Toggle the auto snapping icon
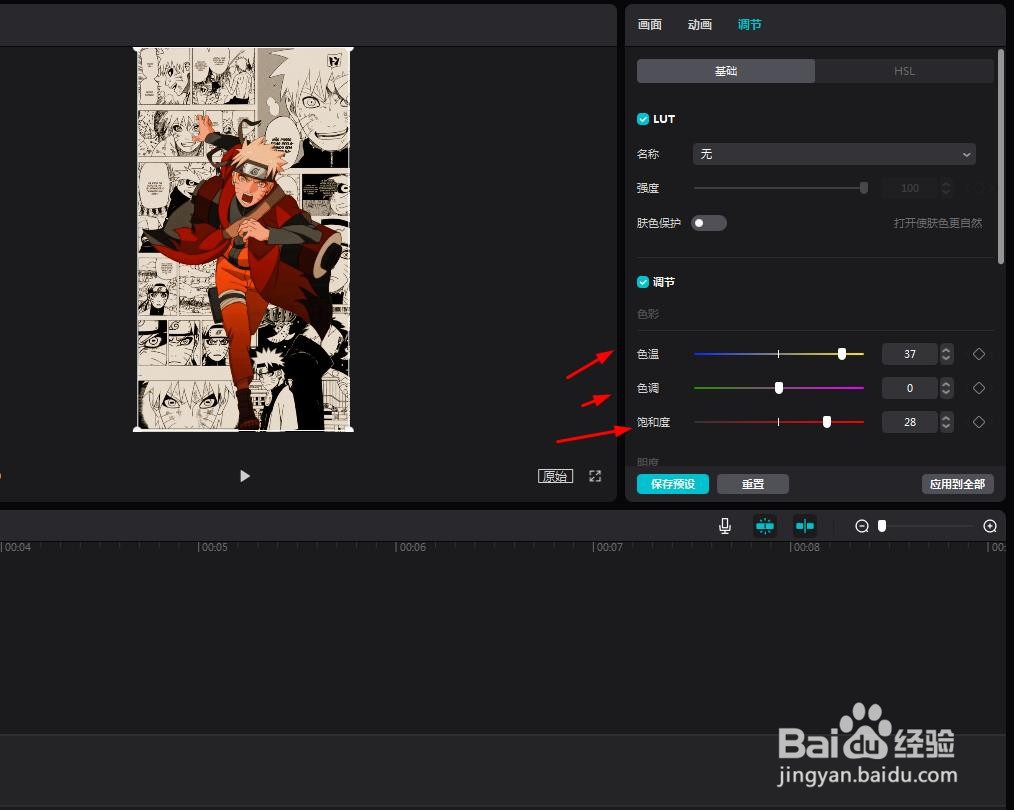1014x810 pixels. point(805,526)
